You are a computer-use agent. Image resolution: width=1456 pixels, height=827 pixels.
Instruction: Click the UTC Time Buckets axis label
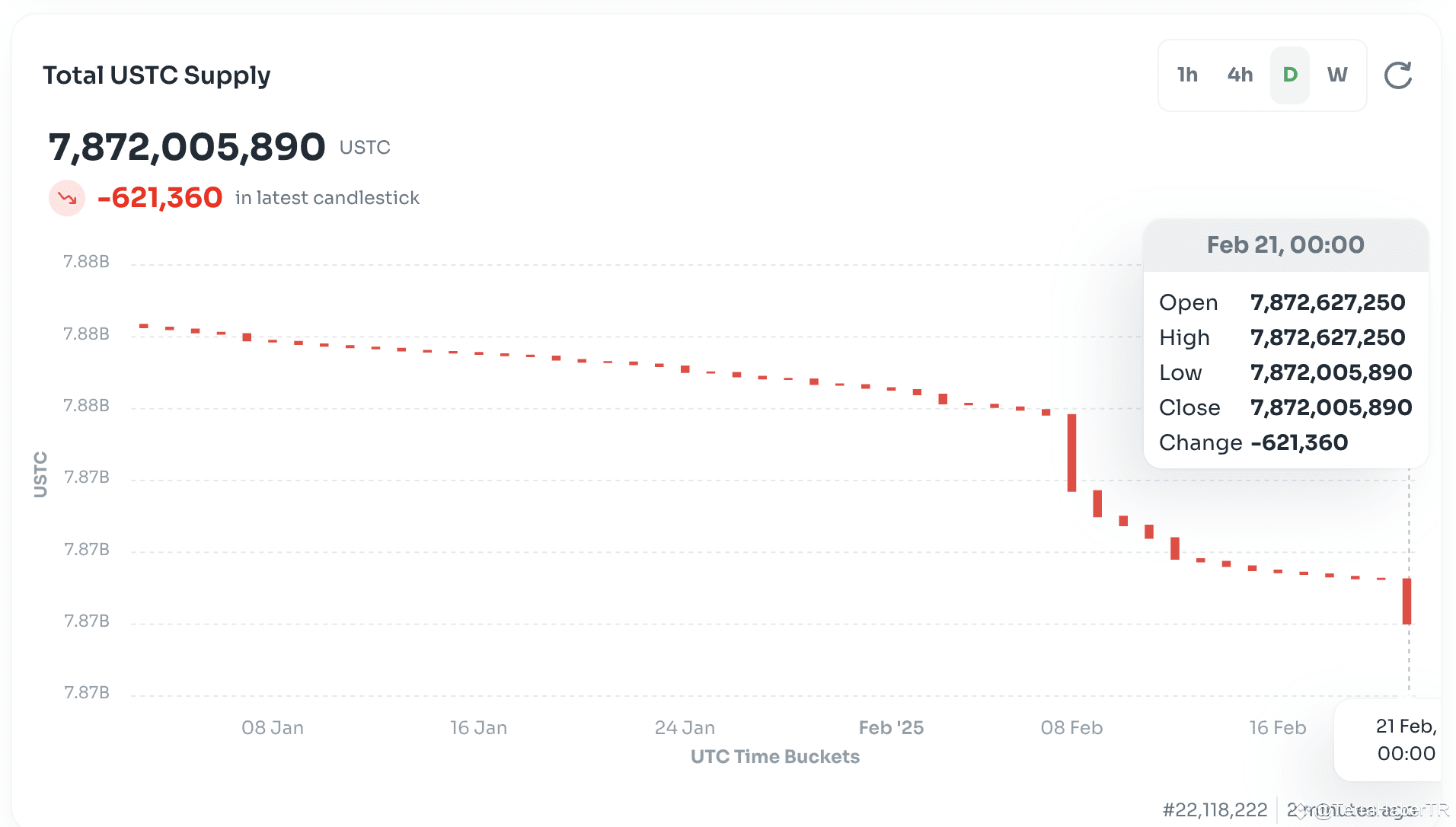(774, 756)
